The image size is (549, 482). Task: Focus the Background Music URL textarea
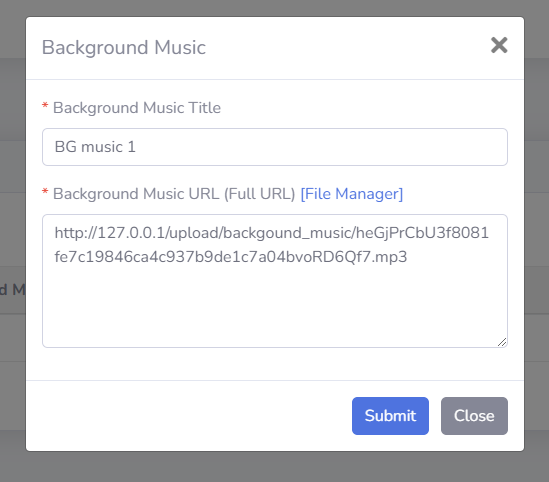tap(275, 281)
